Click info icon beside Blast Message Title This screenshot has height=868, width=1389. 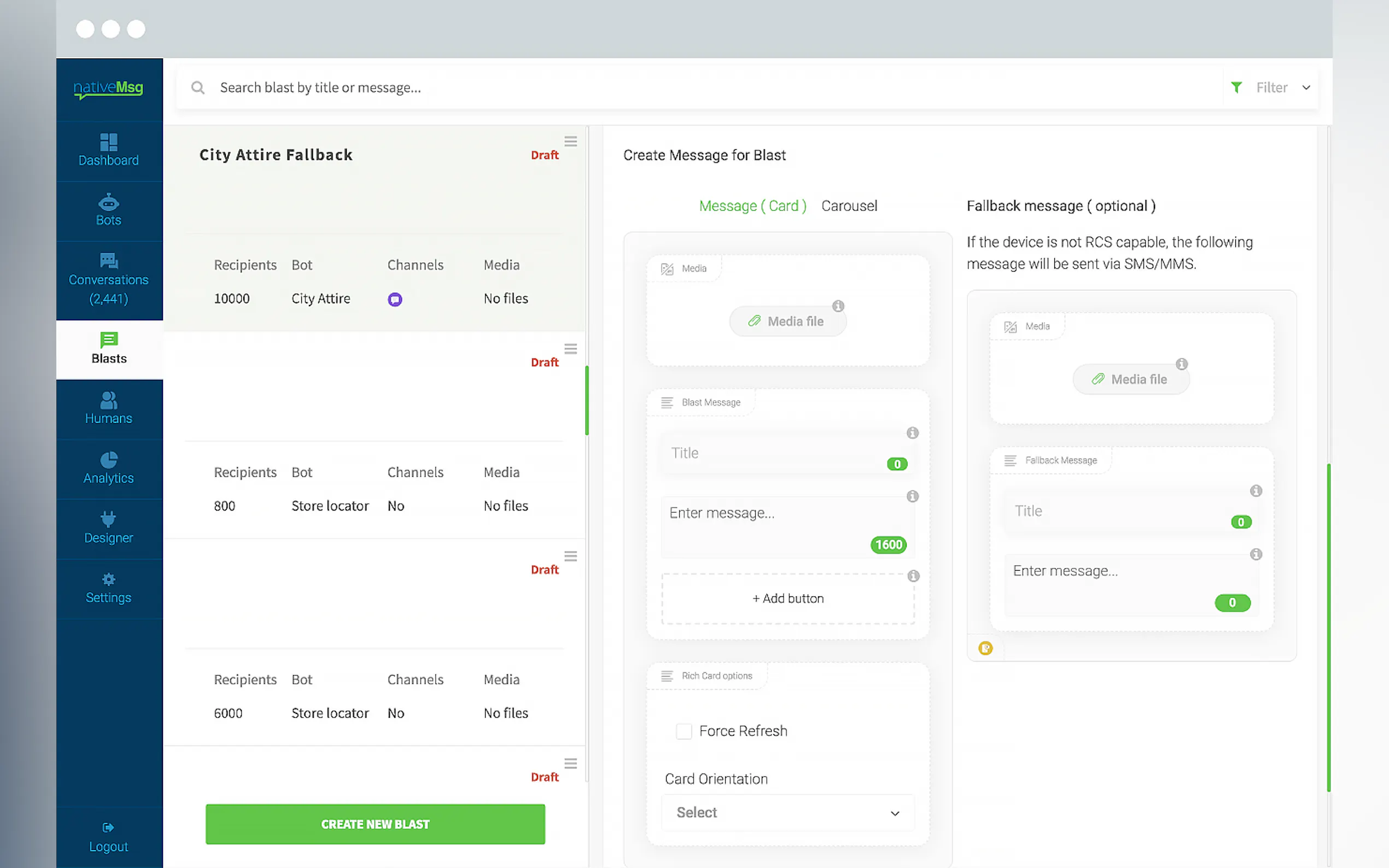[912, 433]
